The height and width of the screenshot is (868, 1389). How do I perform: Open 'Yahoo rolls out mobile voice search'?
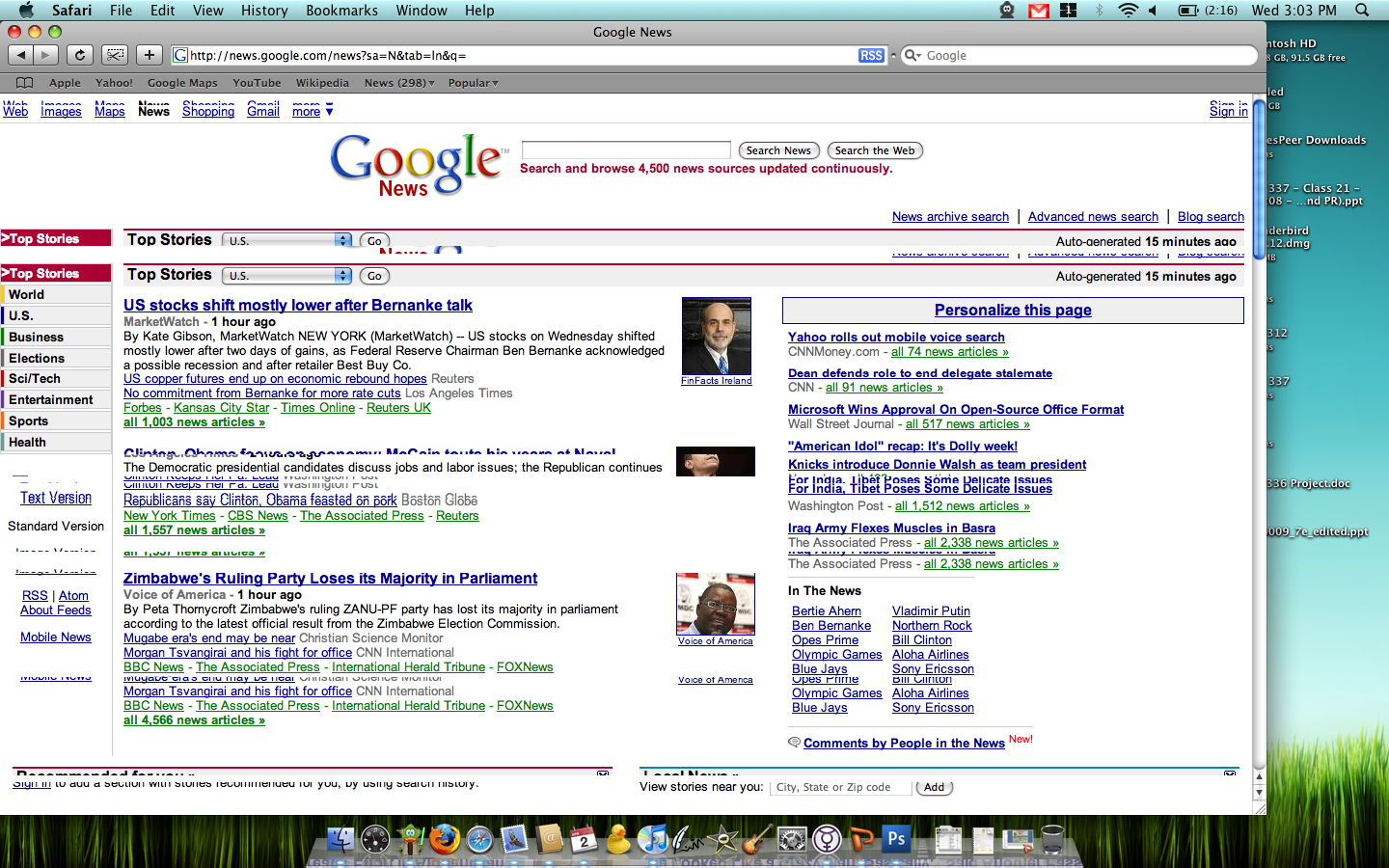(896, 338)
